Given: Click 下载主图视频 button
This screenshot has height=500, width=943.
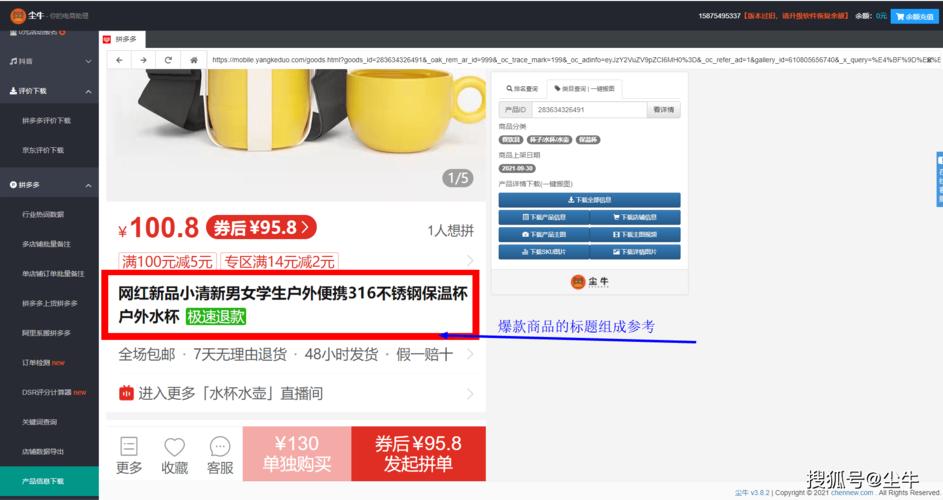Looking at the screenshot, I should [x=635, y=235].
